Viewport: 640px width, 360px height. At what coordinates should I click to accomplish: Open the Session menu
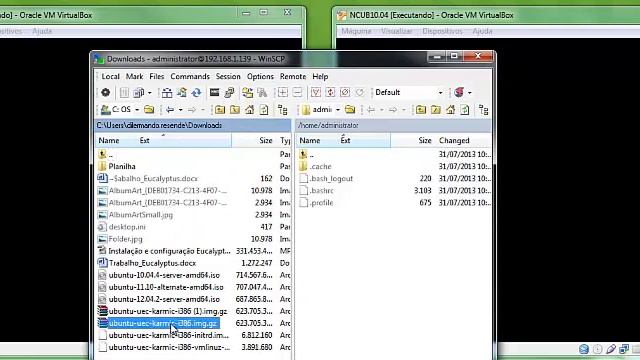point(228,76)
